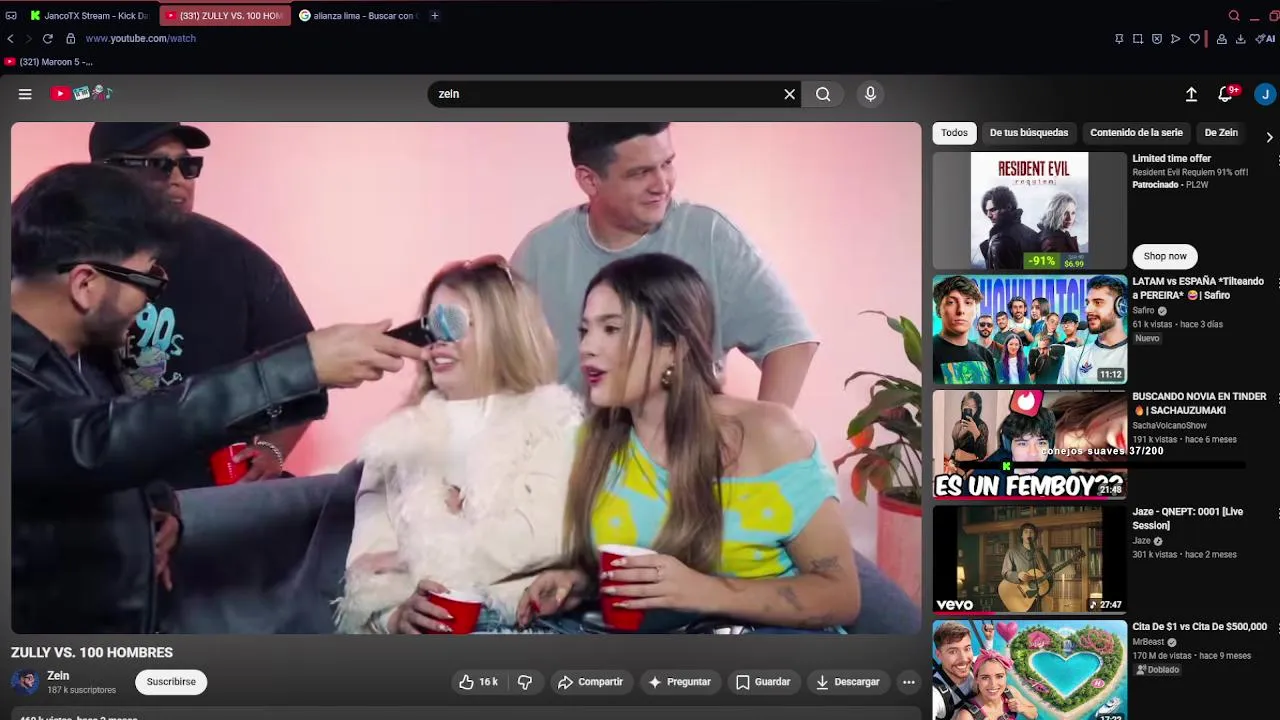Screen dimensions: 1280x720
Task: Show more filter chips with right chevron
Action: pos(1269,137)
